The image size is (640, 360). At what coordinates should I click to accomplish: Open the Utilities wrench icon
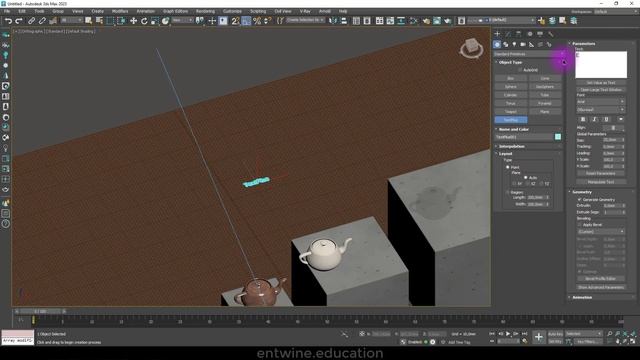[551, 34]
